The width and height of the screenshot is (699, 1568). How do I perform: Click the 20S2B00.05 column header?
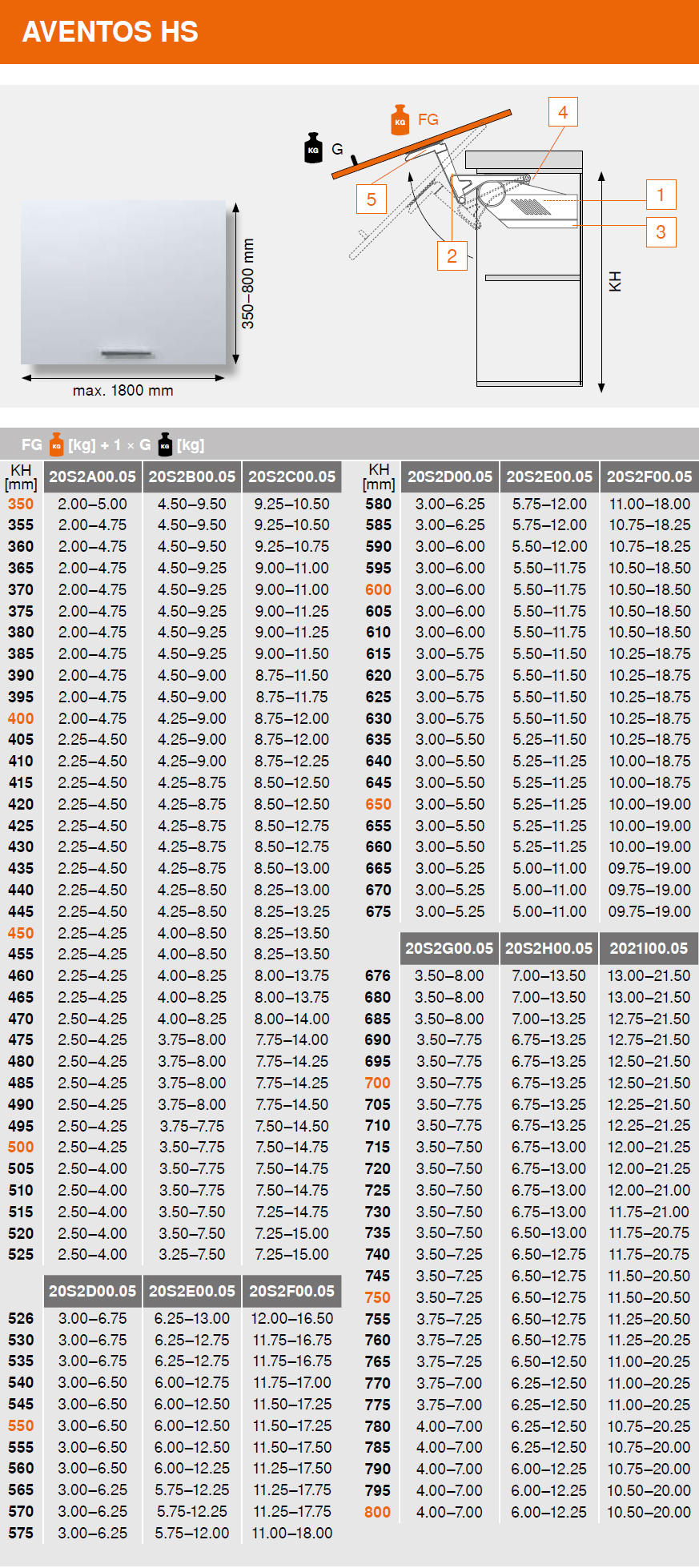192,476
